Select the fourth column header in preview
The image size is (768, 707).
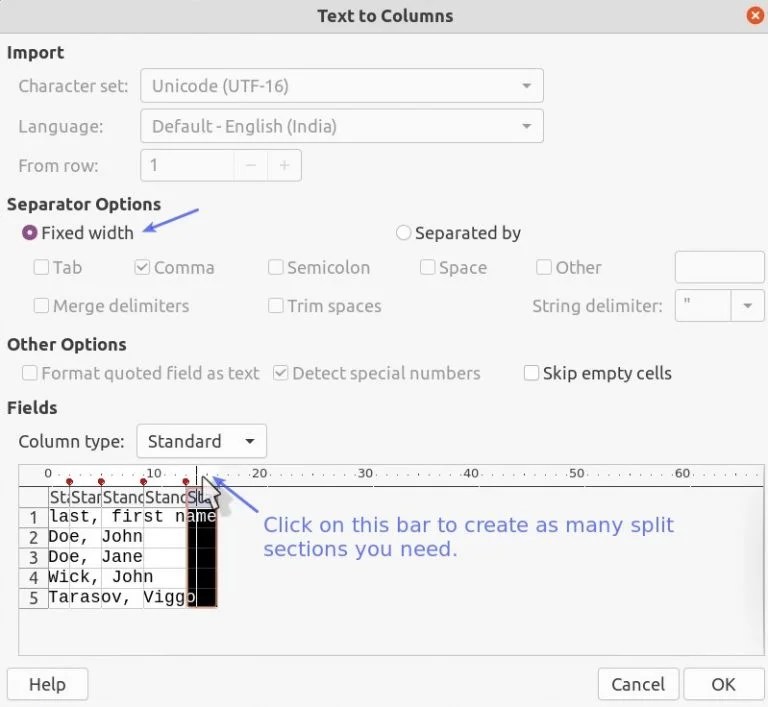(x=165, y=497)
